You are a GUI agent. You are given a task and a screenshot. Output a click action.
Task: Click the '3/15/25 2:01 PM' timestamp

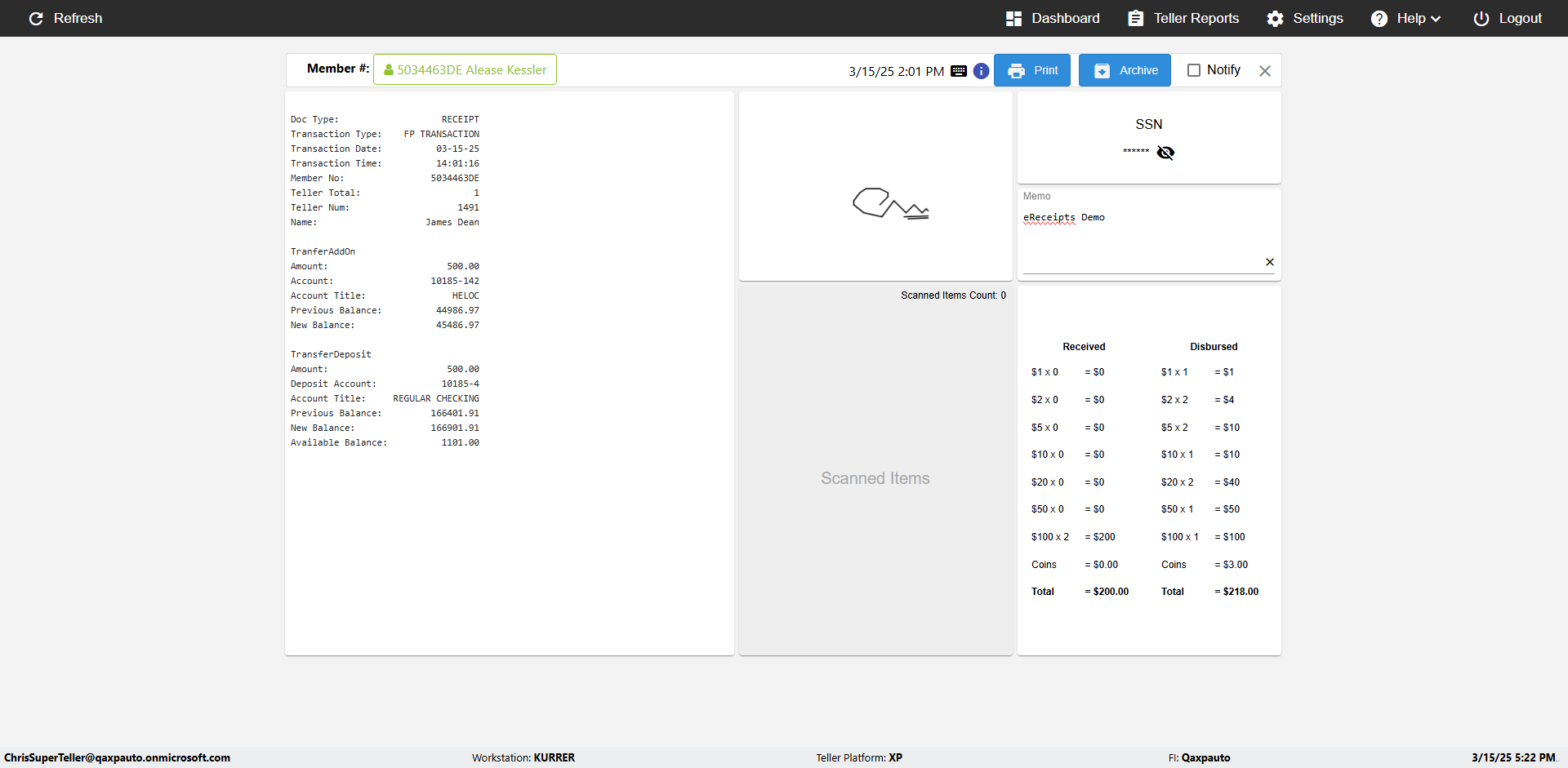coord(896,71)
